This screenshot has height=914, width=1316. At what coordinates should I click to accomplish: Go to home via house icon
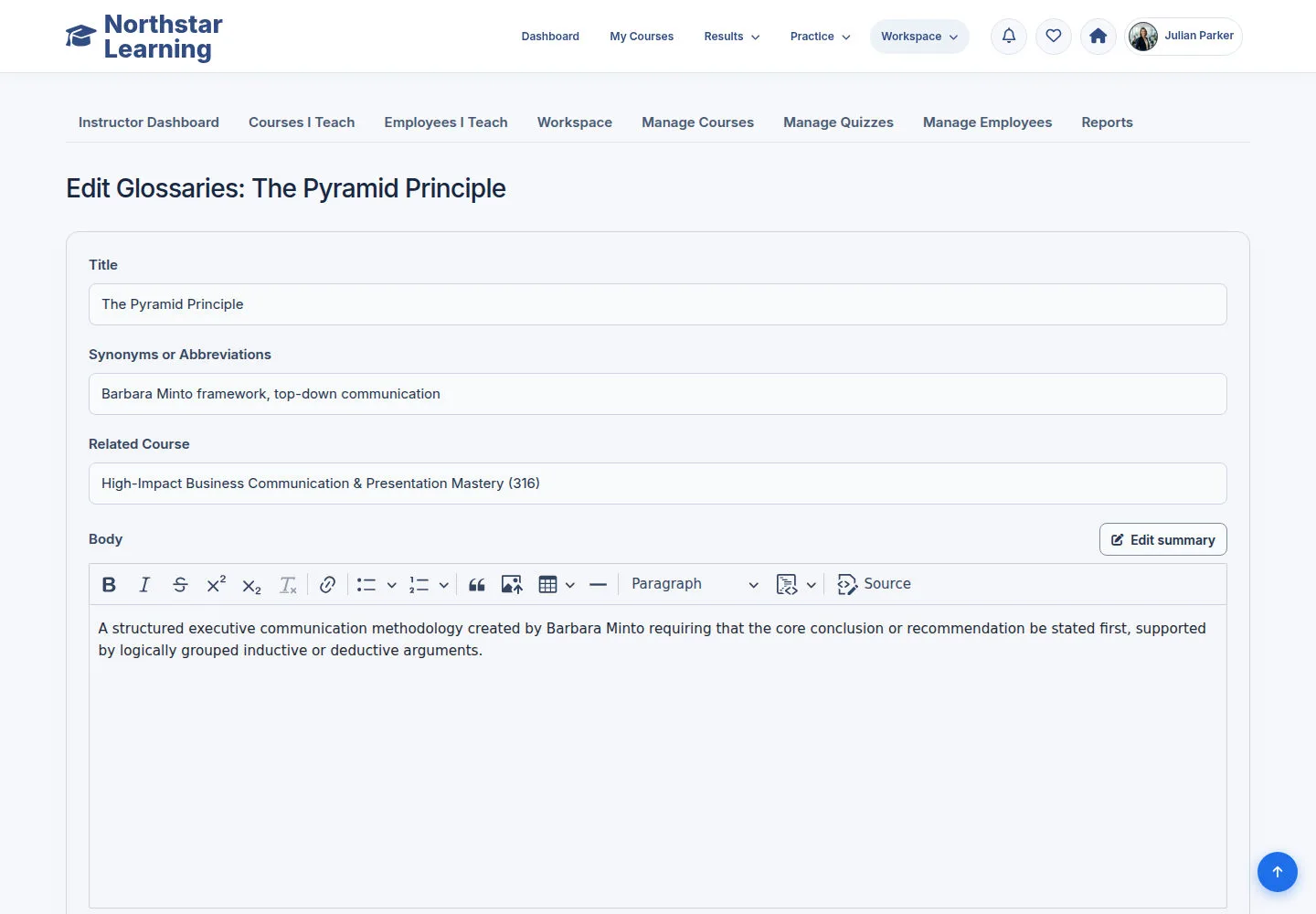1098,37
